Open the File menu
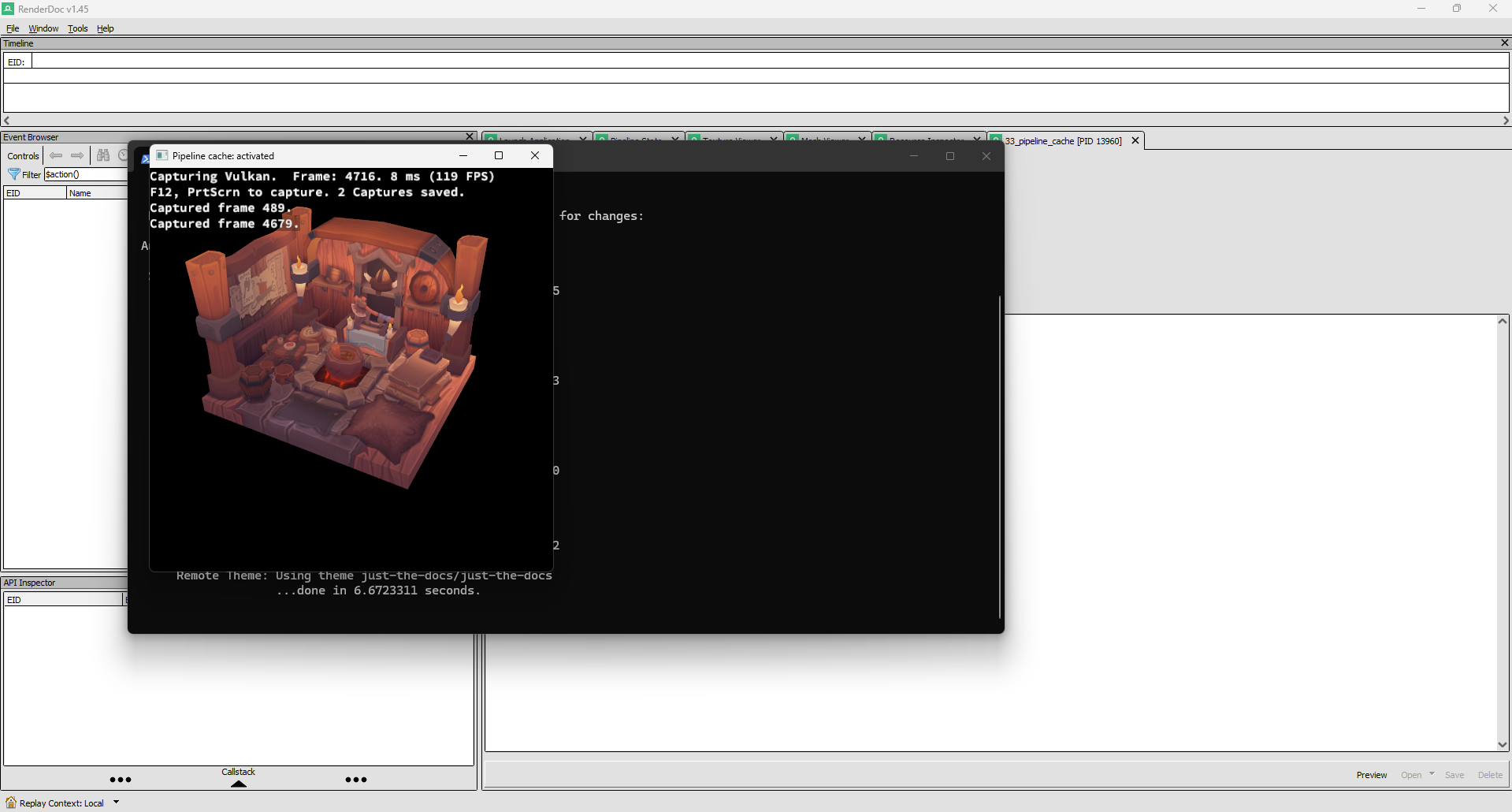This screenshot has height=812, width=1512. (13, 28)
